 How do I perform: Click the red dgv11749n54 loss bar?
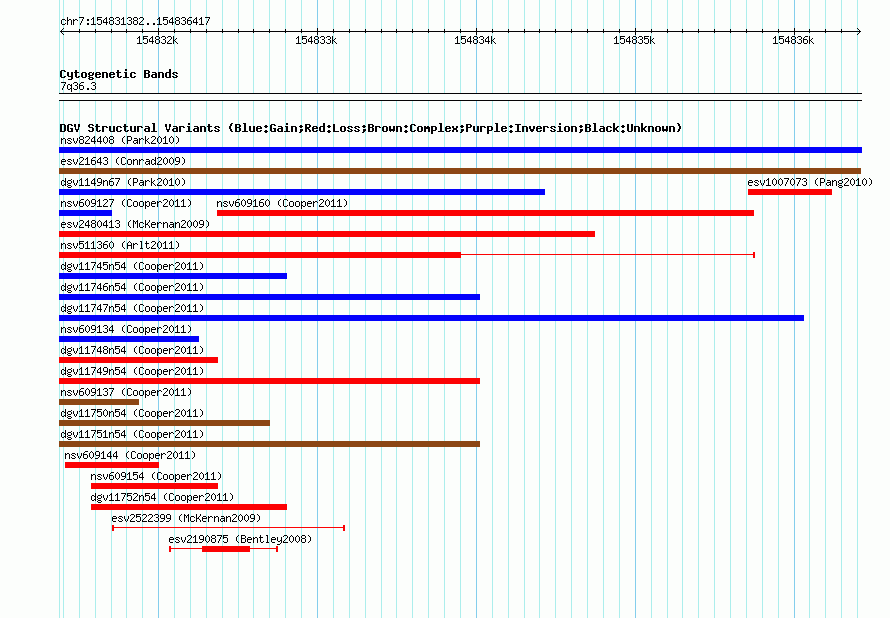[270, 381]
